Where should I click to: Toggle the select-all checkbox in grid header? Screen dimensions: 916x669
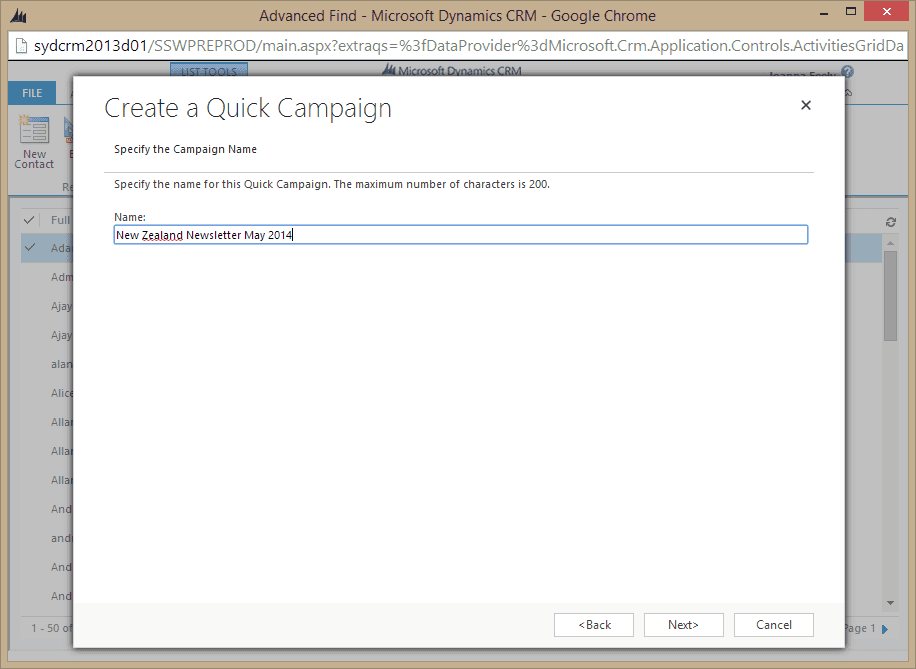pos(30,220)
